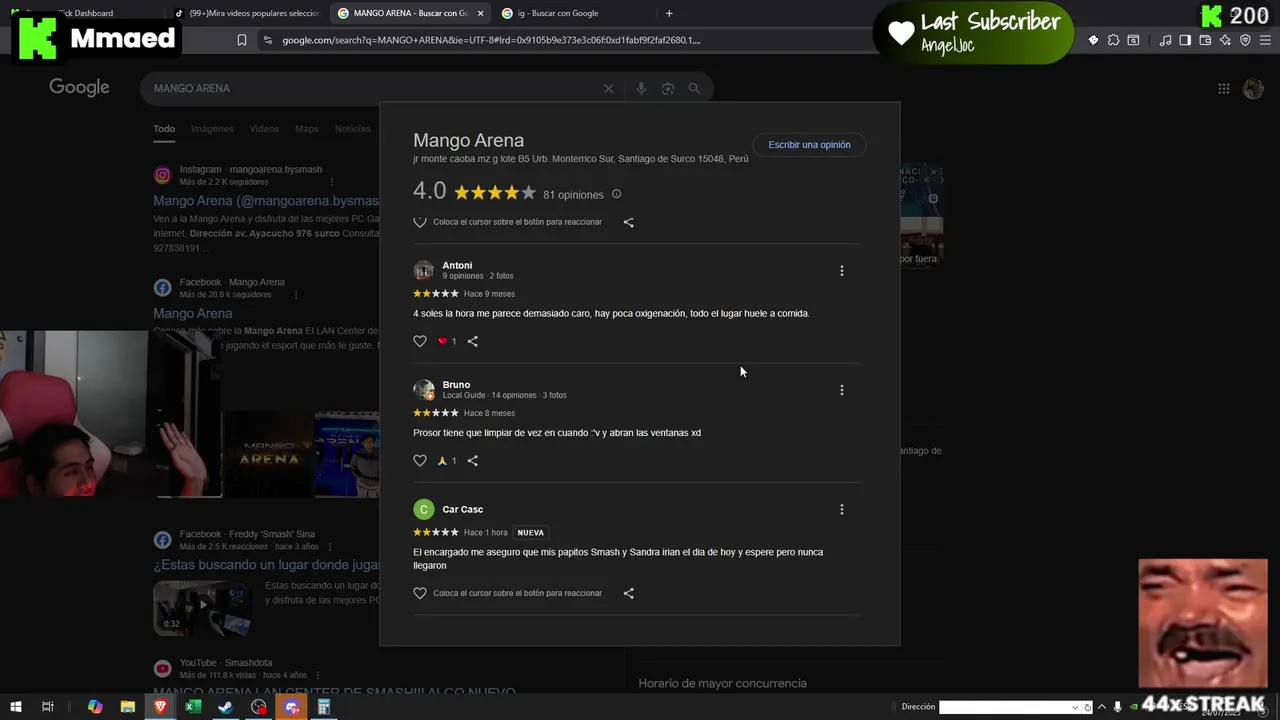Search by image with Google Lens icon
This screenshot has height=720, width=1280.
668,88
